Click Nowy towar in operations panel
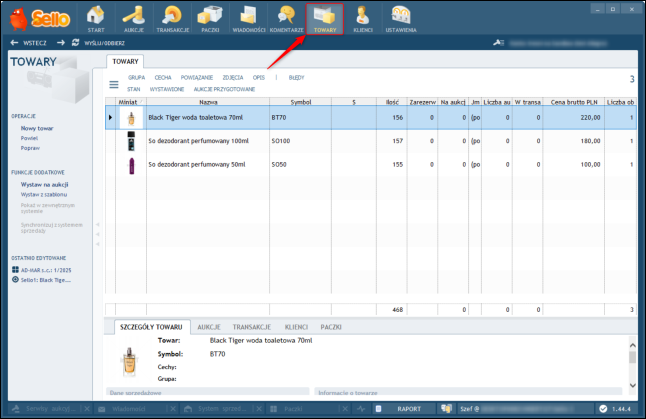646x419 pixels. tap(36, 129)
